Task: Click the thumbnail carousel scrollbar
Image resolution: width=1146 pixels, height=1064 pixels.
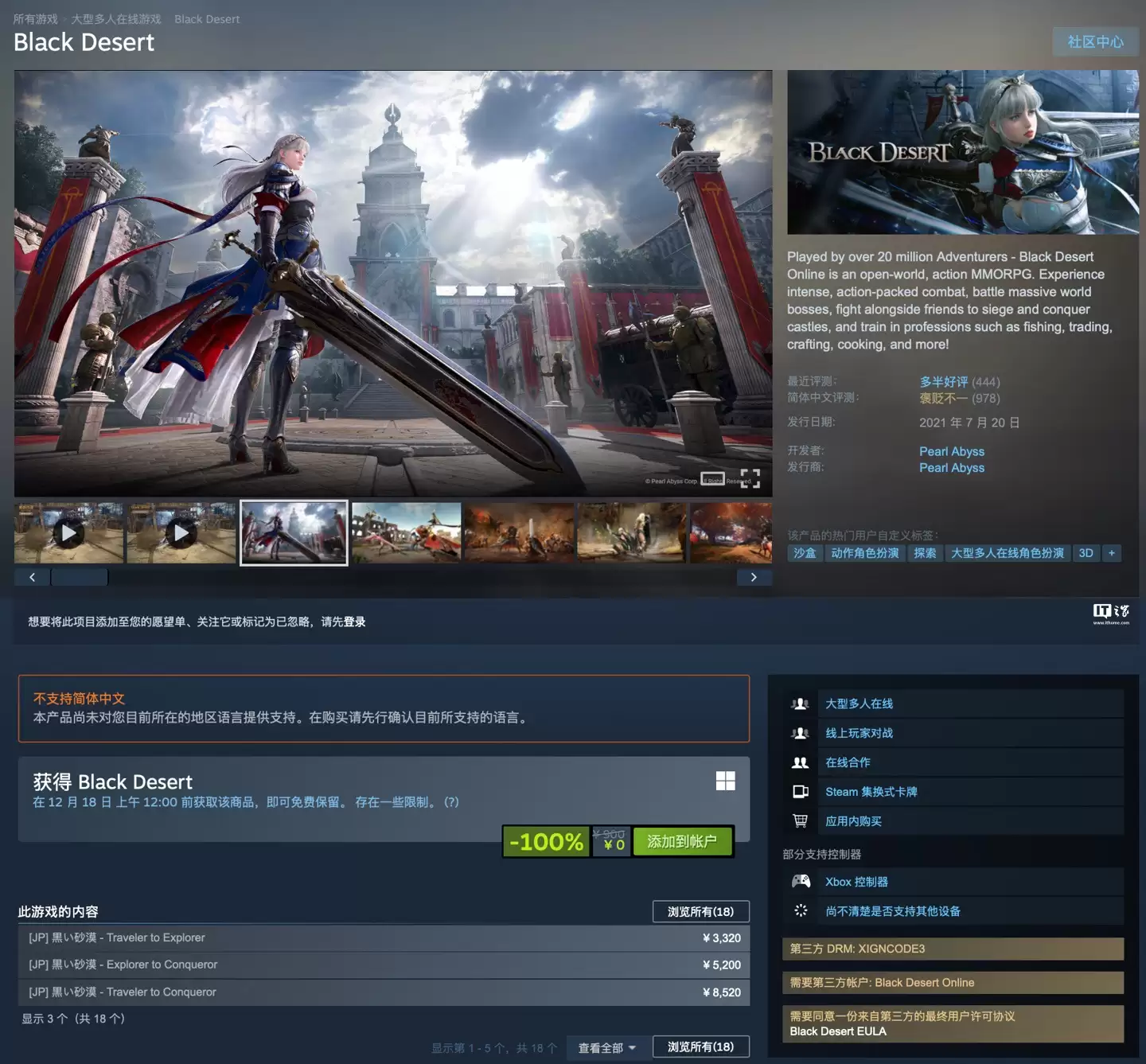Action: pyautogui.click(x=80, y=576)
